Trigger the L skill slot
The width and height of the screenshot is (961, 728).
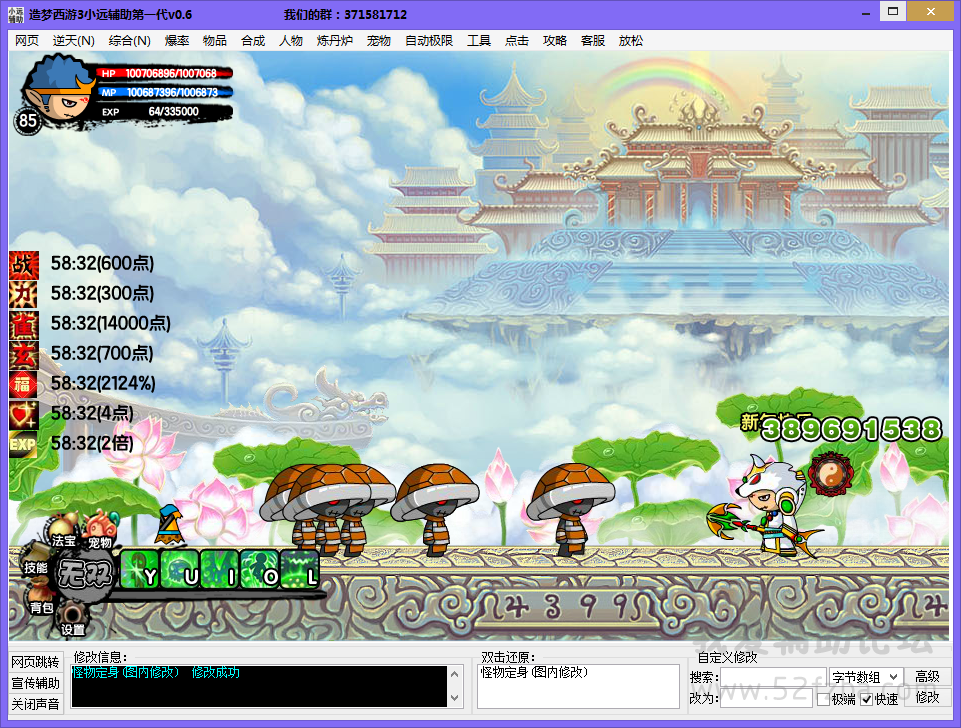pos(300,570)
